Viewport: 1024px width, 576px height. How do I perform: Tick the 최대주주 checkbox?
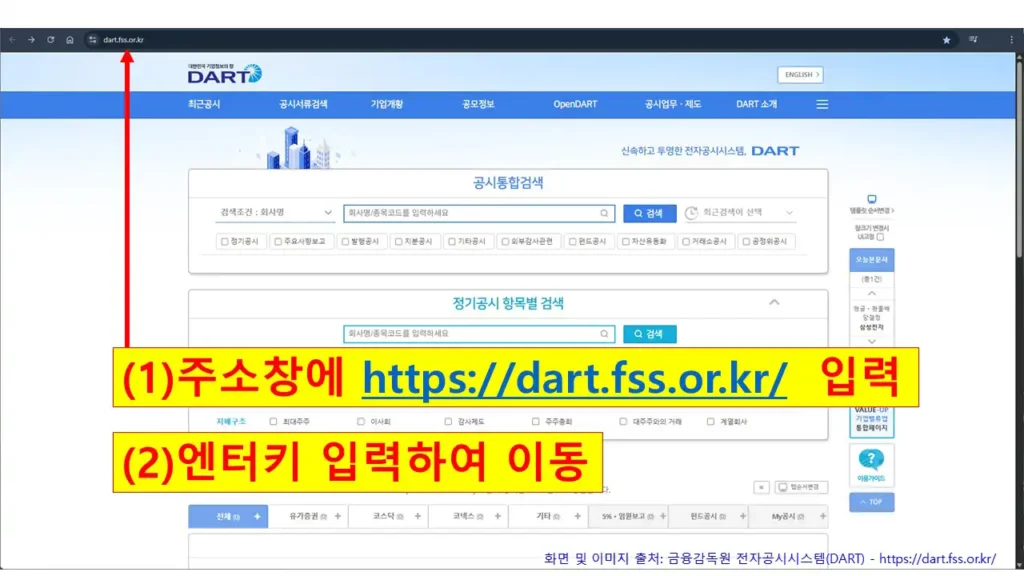click(x=273, y=422)
